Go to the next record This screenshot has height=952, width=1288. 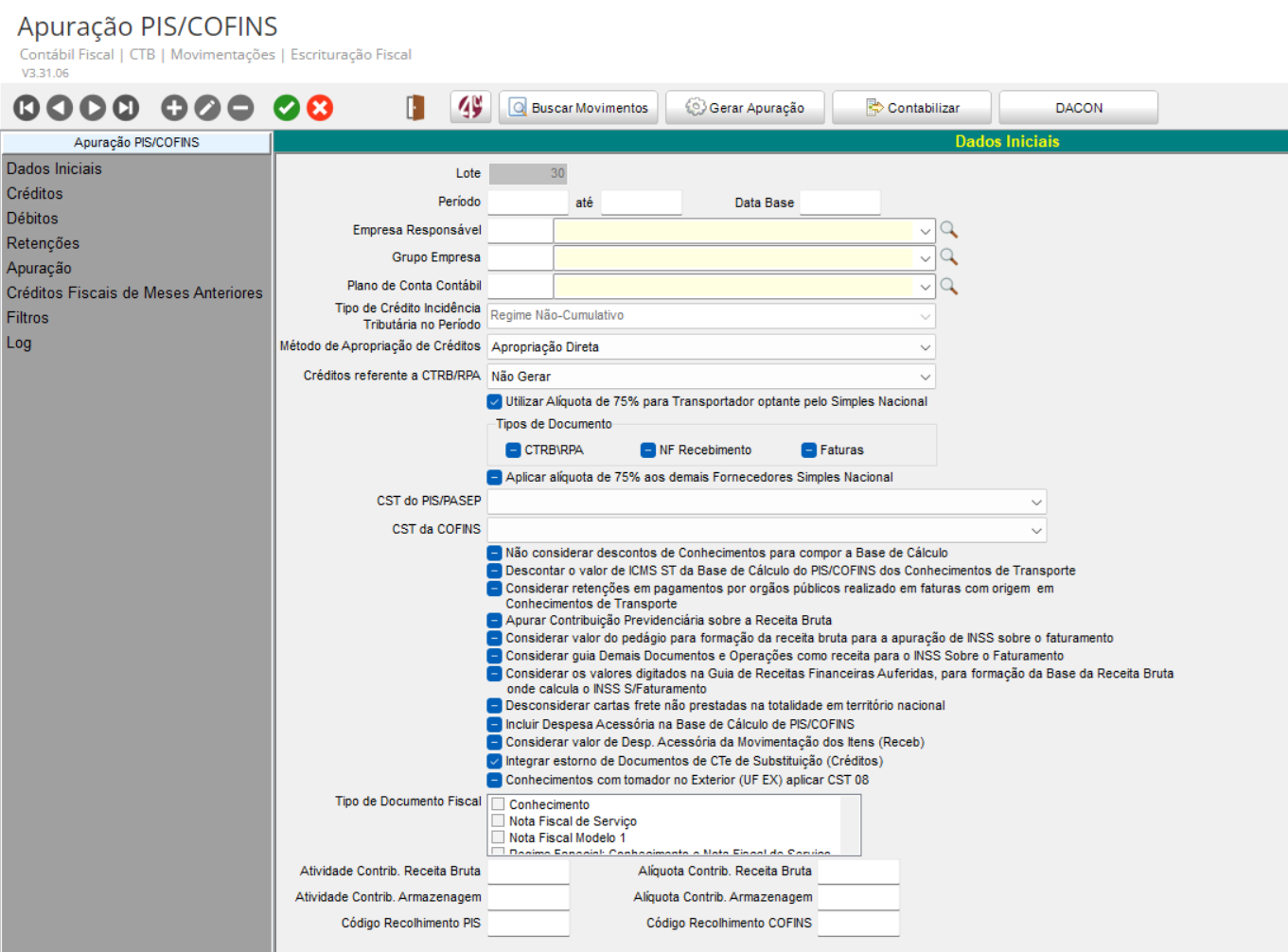click(93, 108)
